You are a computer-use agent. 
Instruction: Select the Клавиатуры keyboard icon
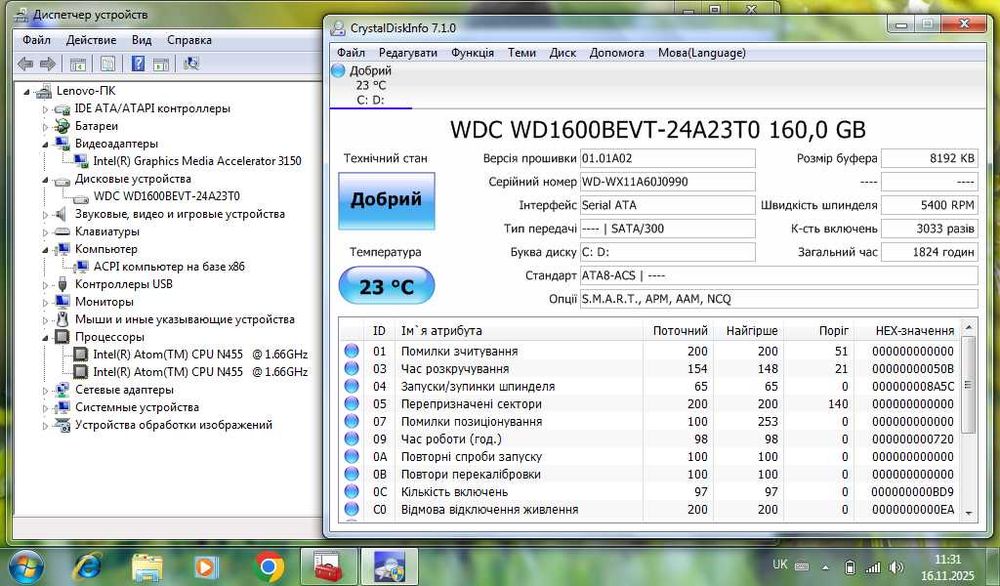tap(62, 231)
